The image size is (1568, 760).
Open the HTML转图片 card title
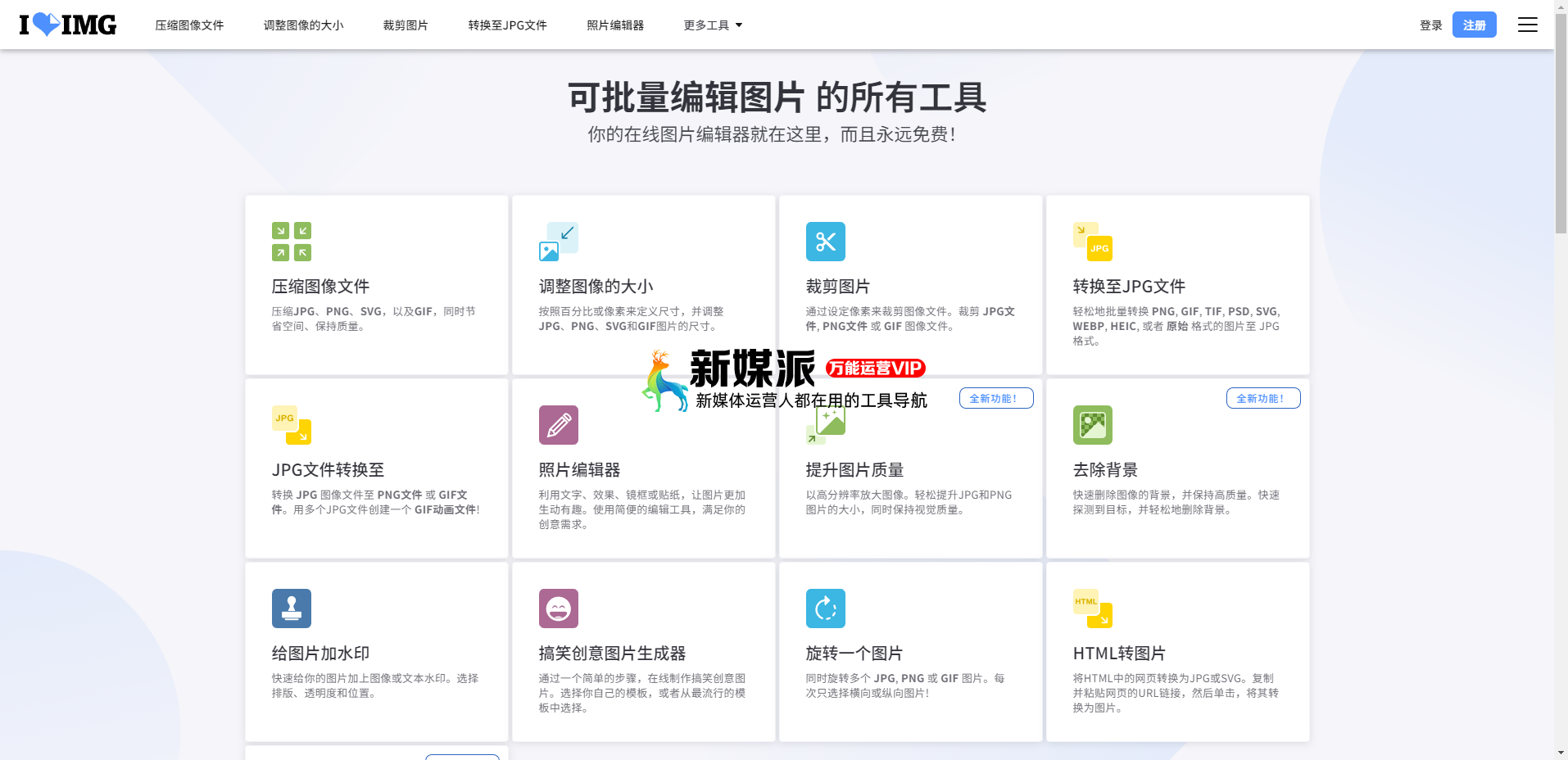pyautogui.click(x=1119, y=654)
